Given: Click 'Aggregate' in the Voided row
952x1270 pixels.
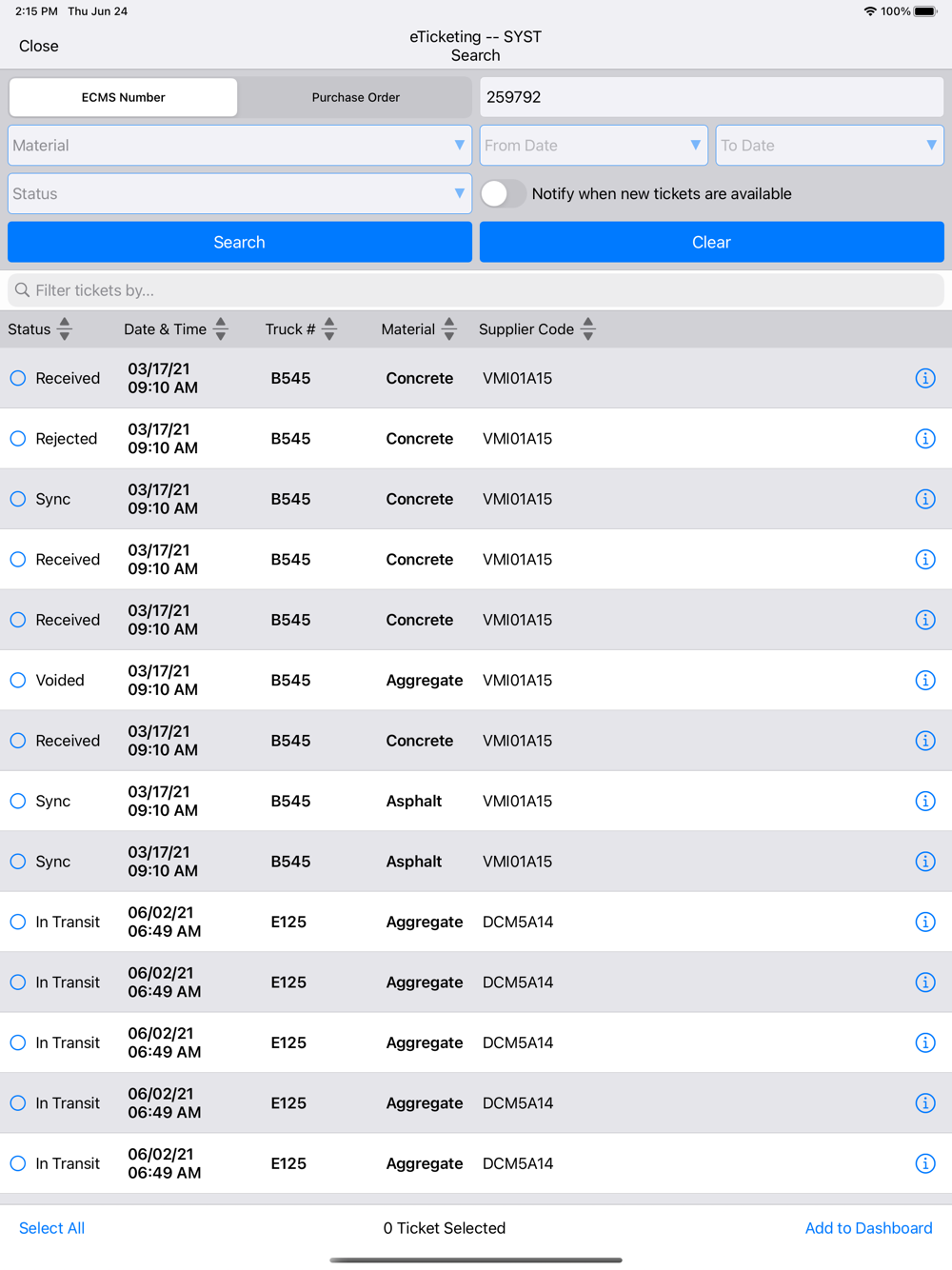Looking at the screenshot, I should click(425, 681).
